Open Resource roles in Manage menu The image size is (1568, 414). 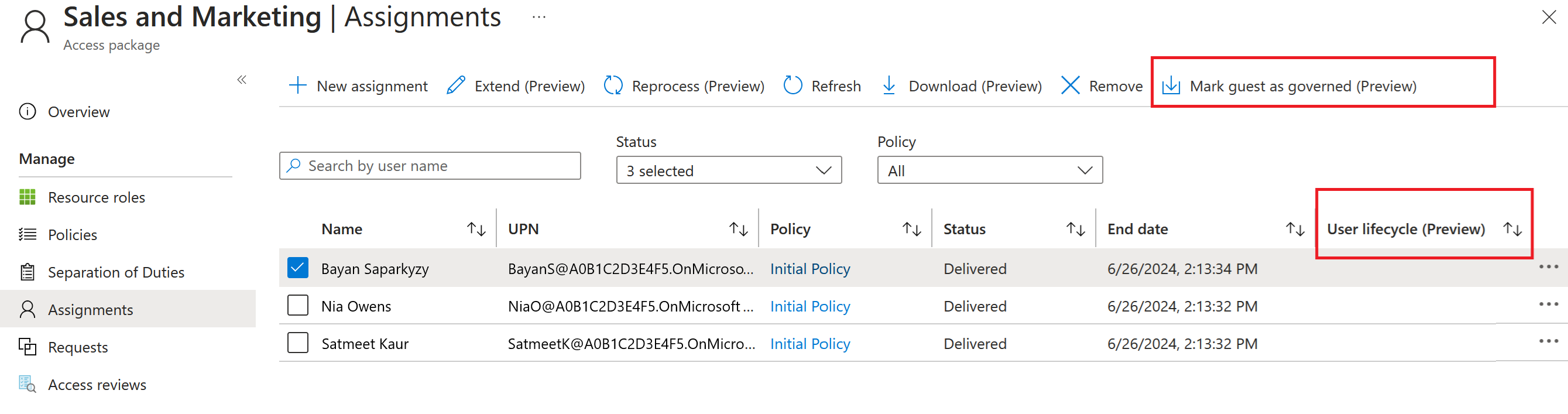coord(96,197)
